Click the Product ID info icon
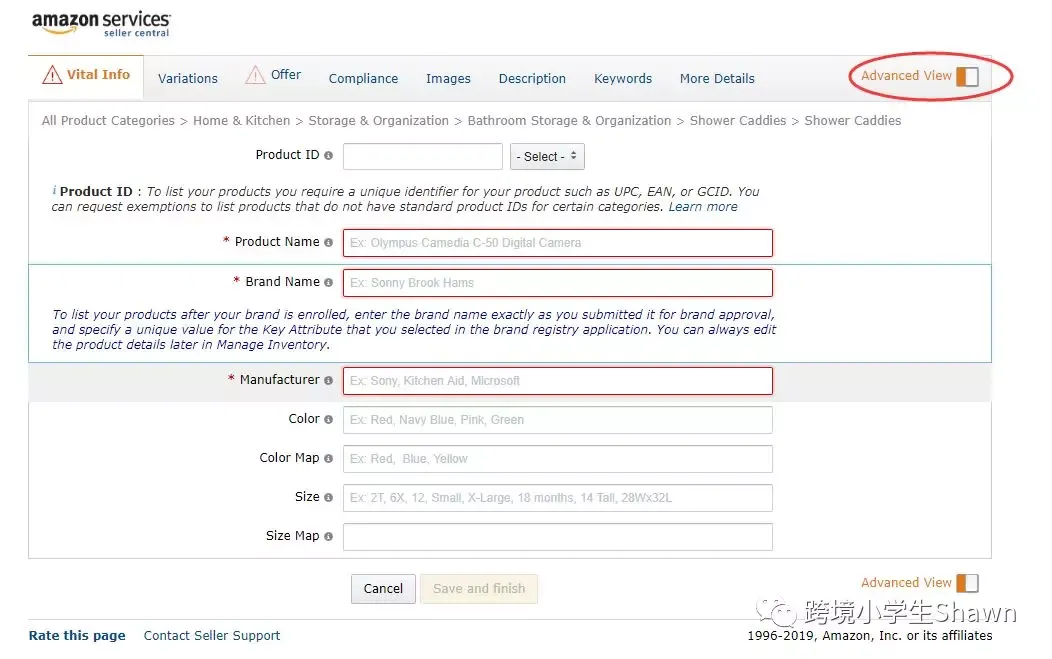 pyautogui.click(x=328, y=156)
